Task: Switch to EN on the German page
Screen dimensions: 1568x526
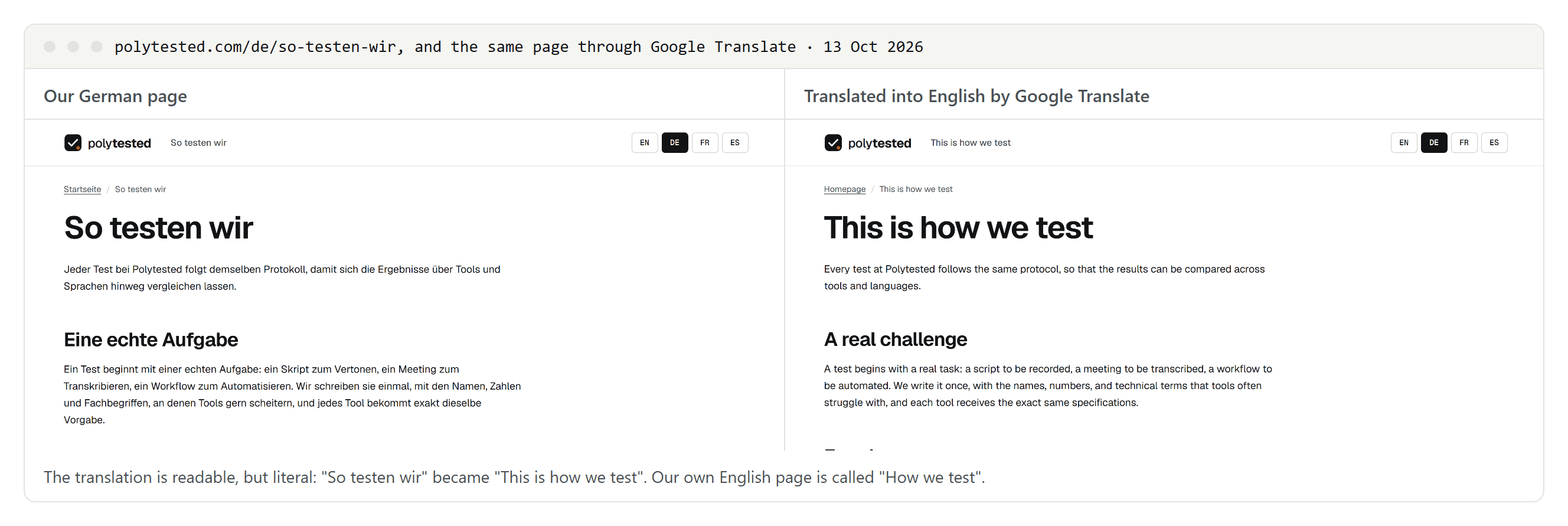Action: (645, 143)
